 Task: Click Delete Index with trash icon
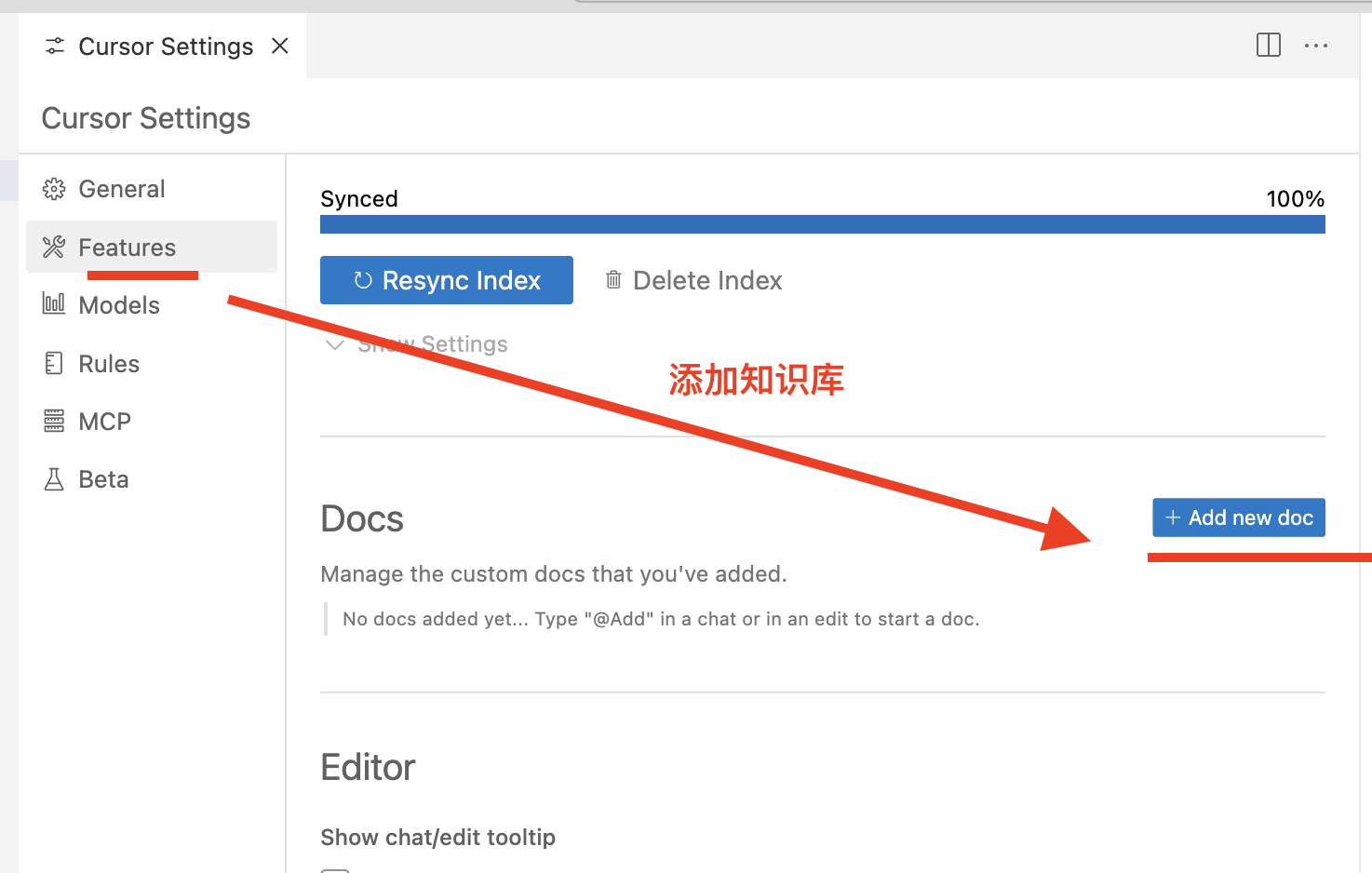click(x=693, y=280)
